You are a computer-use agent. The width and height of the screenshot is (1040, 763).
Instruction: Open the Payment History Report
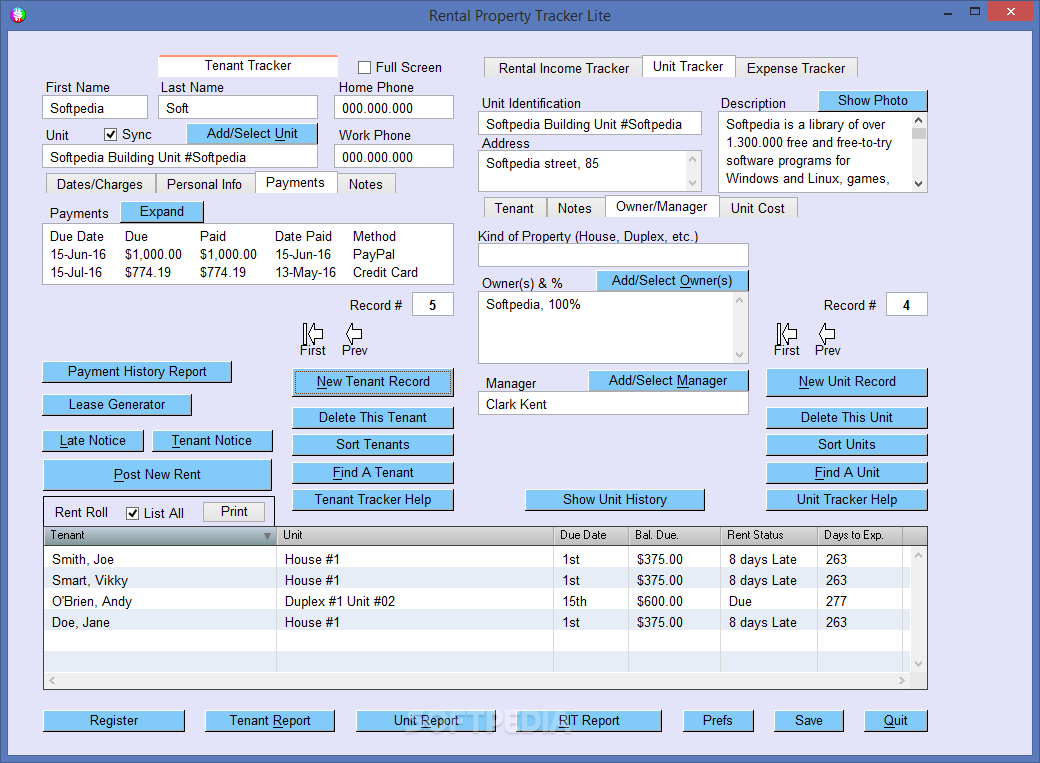(137, 372)
